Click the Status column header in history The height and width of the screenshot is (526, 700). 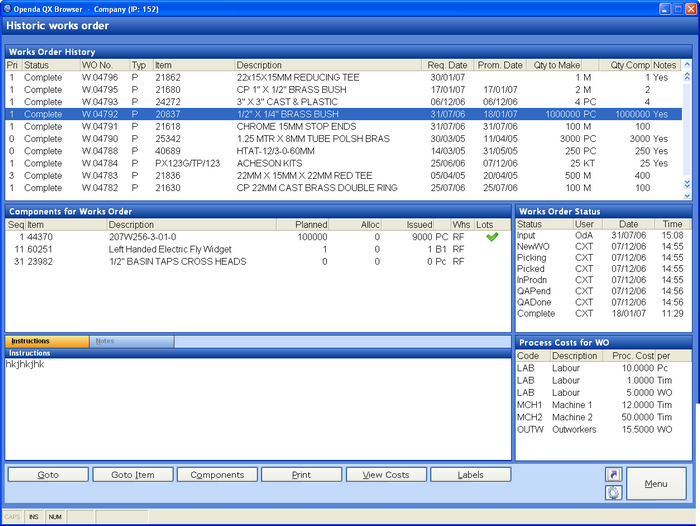51,65
